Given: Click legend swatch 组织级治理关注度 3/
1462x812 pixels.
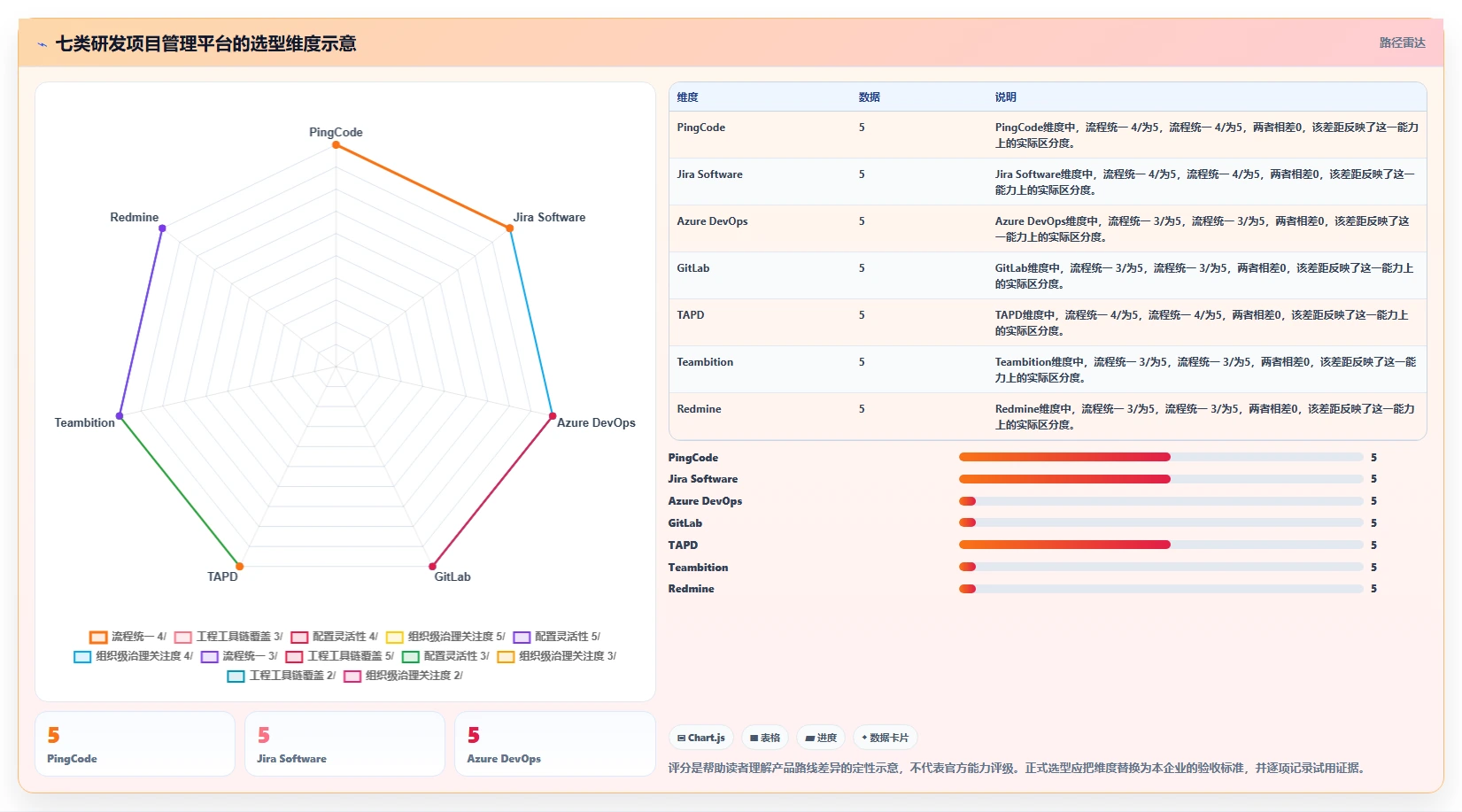Looking at the screenshot, I should pyautogui.click(x=506, y=657).
